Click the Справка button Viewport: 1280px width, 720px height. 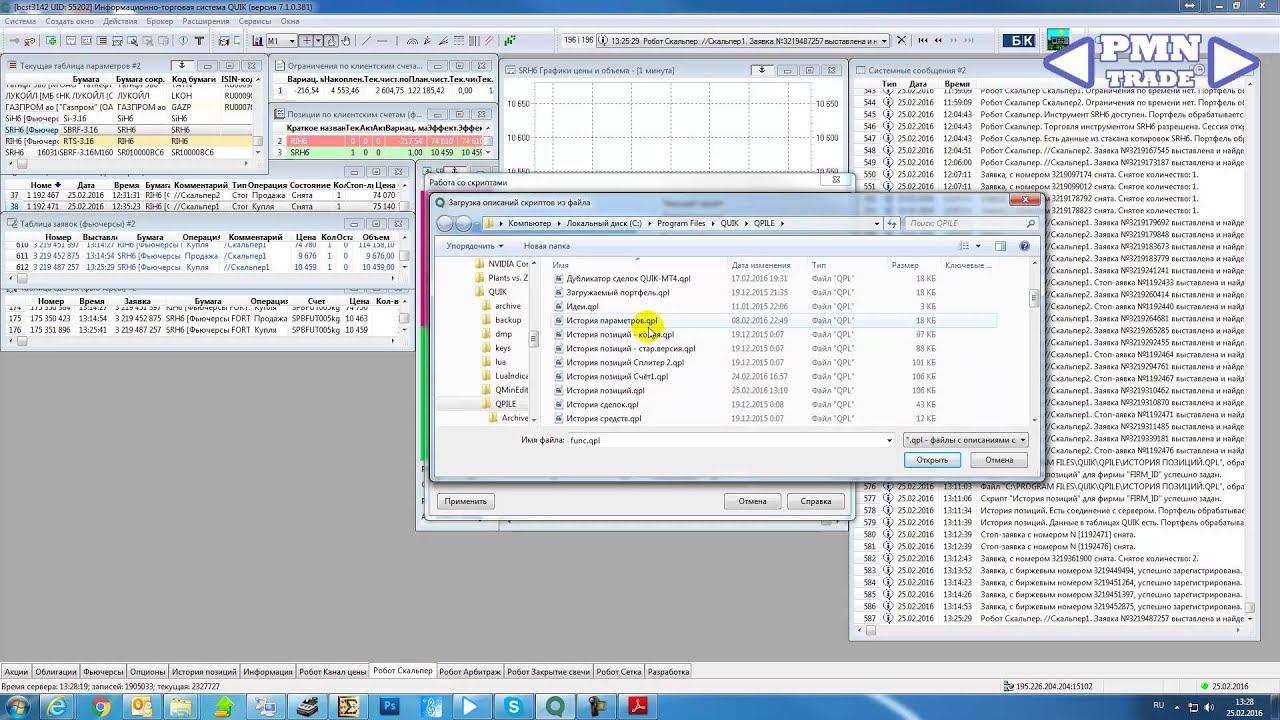(x=816, y=501)
